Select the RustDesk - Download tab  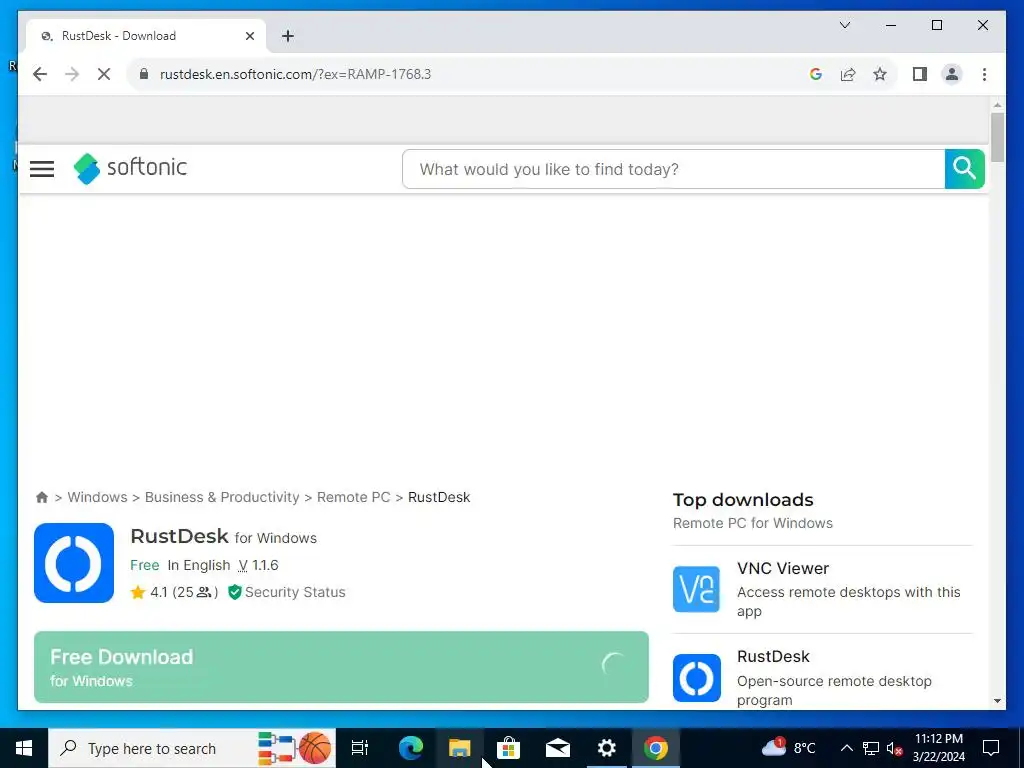[146, 36]
